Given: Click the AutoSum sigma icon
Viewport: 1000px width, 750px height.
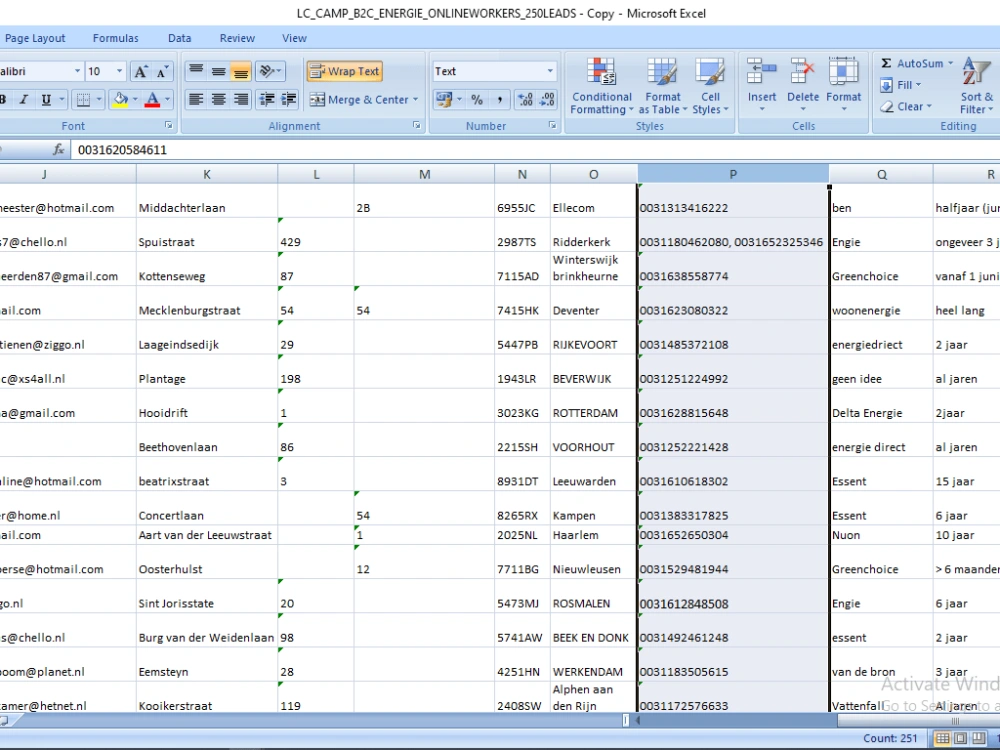Looking at the screenshot, I should click(x=886, y=63).
